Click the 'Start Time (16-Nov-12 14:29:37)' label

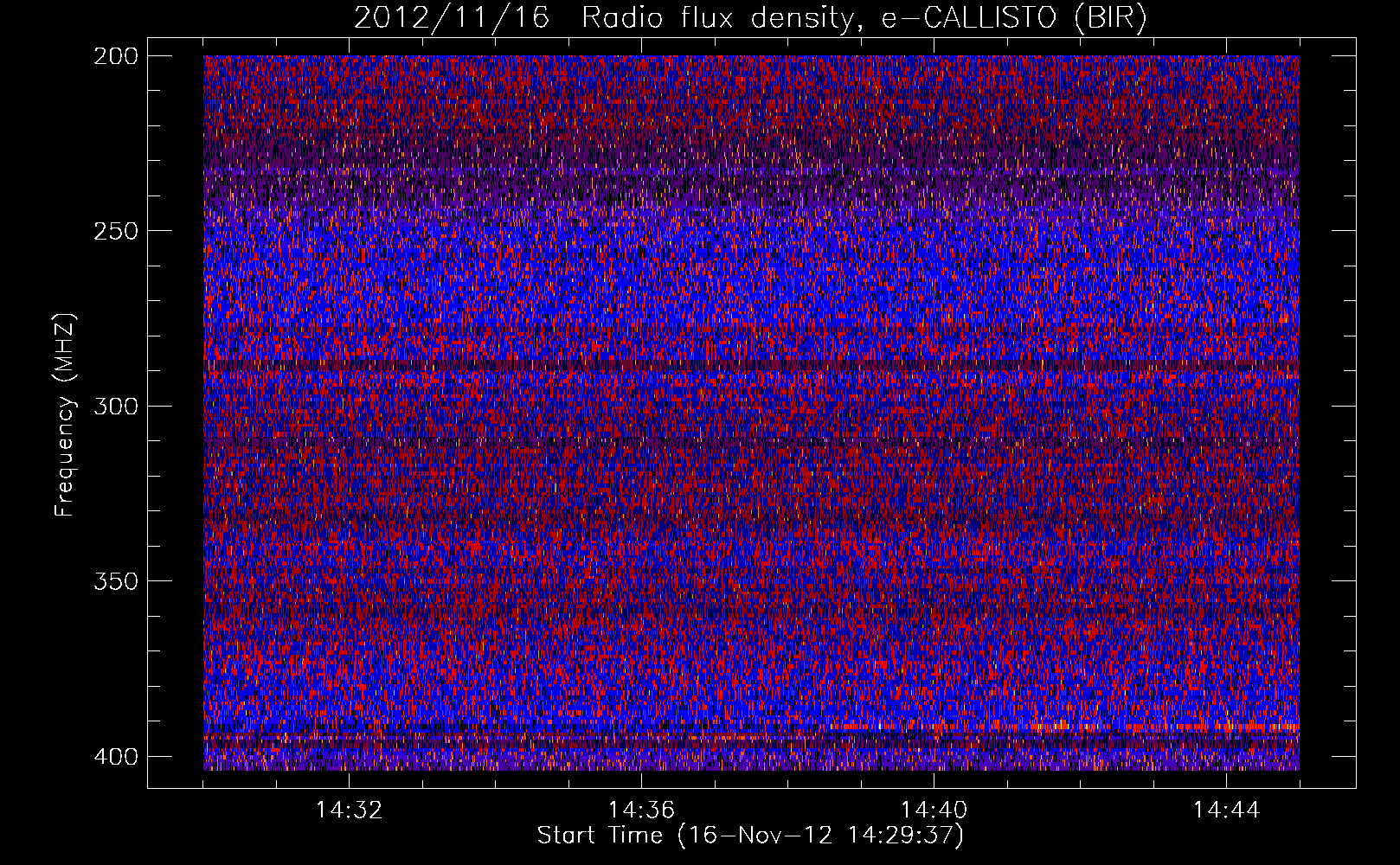pos(750,836)
